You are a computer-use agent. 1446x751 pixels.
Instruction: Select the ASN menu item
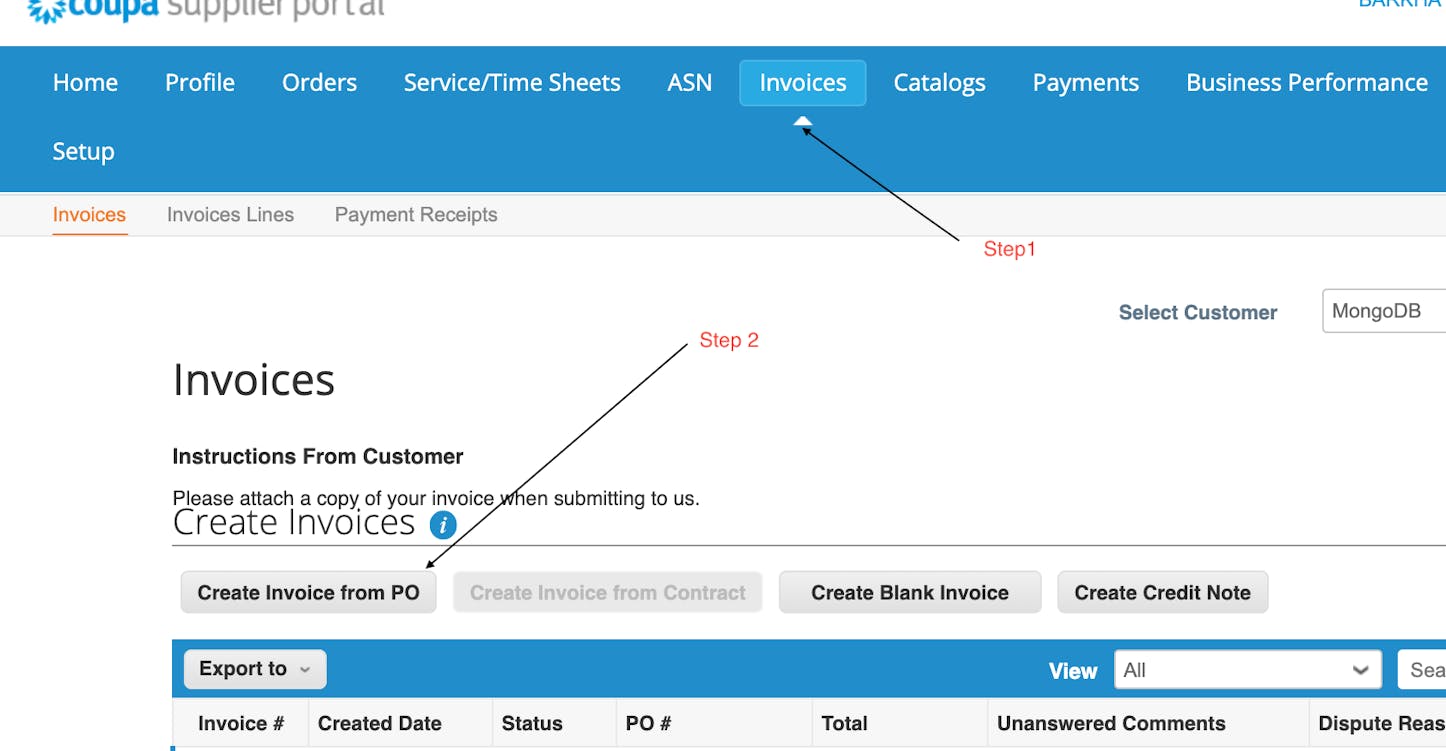pyautogui.click(x=689, y=82)
